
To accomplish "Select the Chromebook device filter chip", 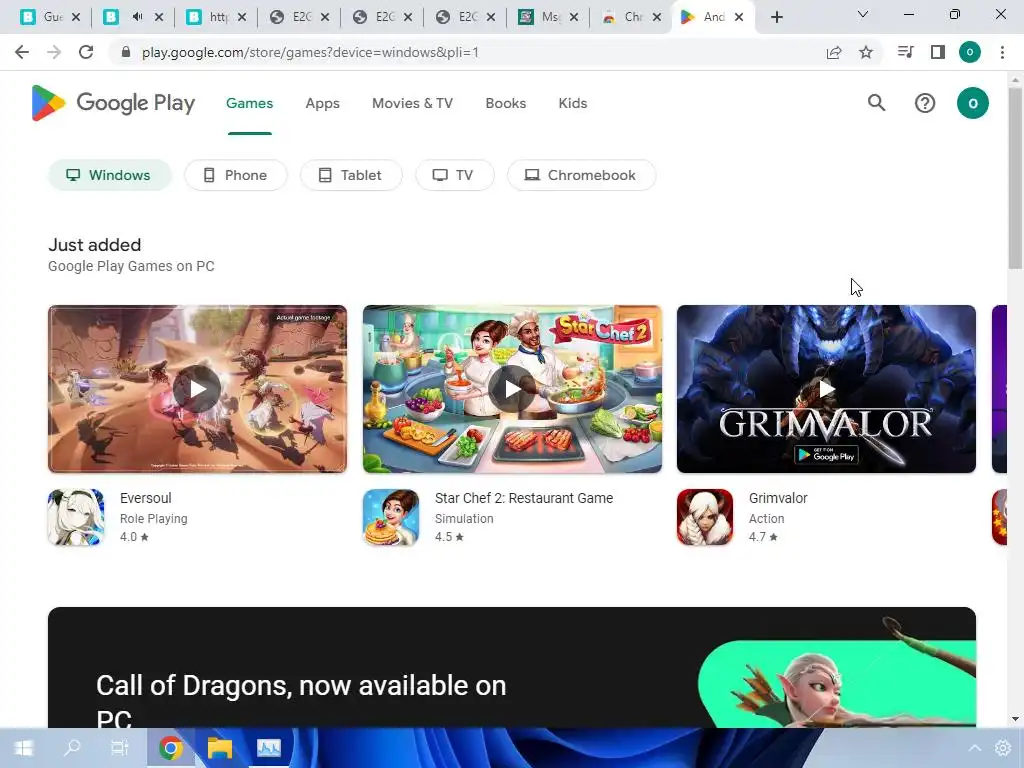I will click(581, 175).
